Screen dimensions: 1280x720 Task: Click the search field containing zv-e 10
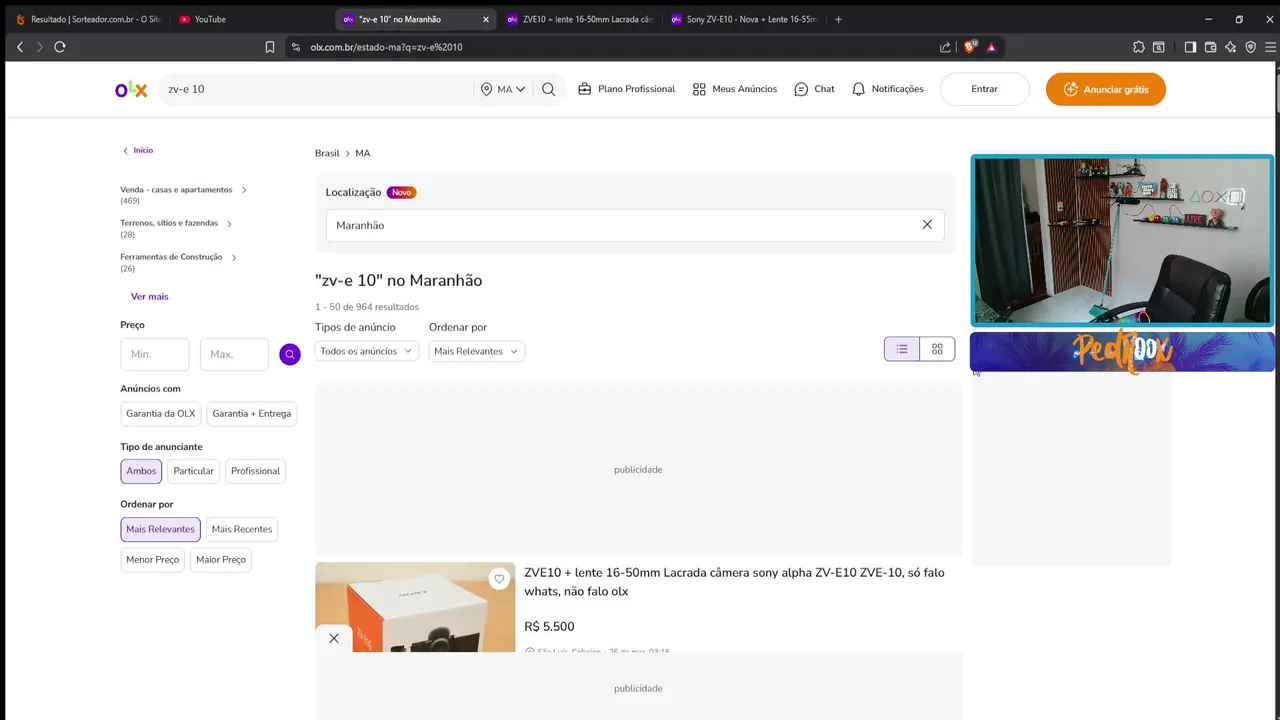[x=317, y=89]
